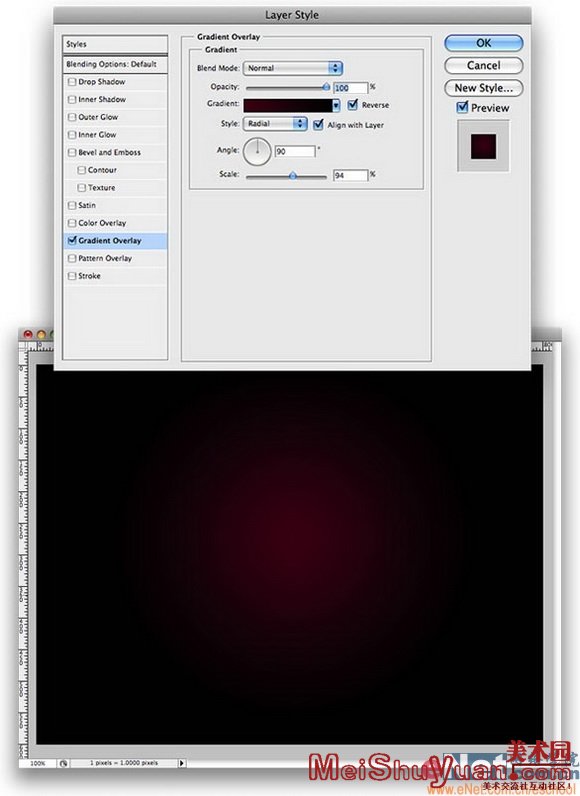This screenshot has height=796, width=580.
Task: Click the status bar arrow icon
Action: [x=182, y=763]
